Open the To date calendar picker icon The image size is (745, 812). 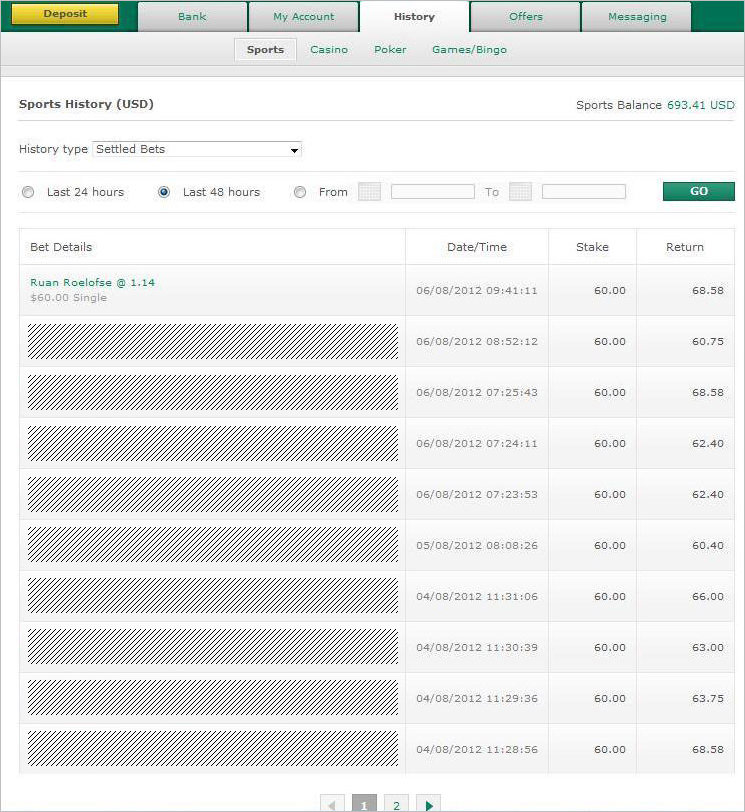[520, 192]
